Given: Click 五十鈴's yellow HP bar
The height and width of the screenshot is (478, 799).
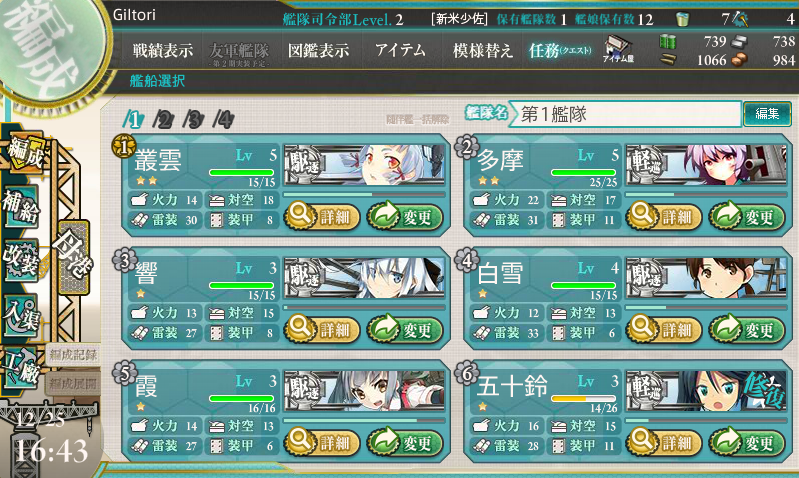Looking at the screenshot, I should point(583,399).
